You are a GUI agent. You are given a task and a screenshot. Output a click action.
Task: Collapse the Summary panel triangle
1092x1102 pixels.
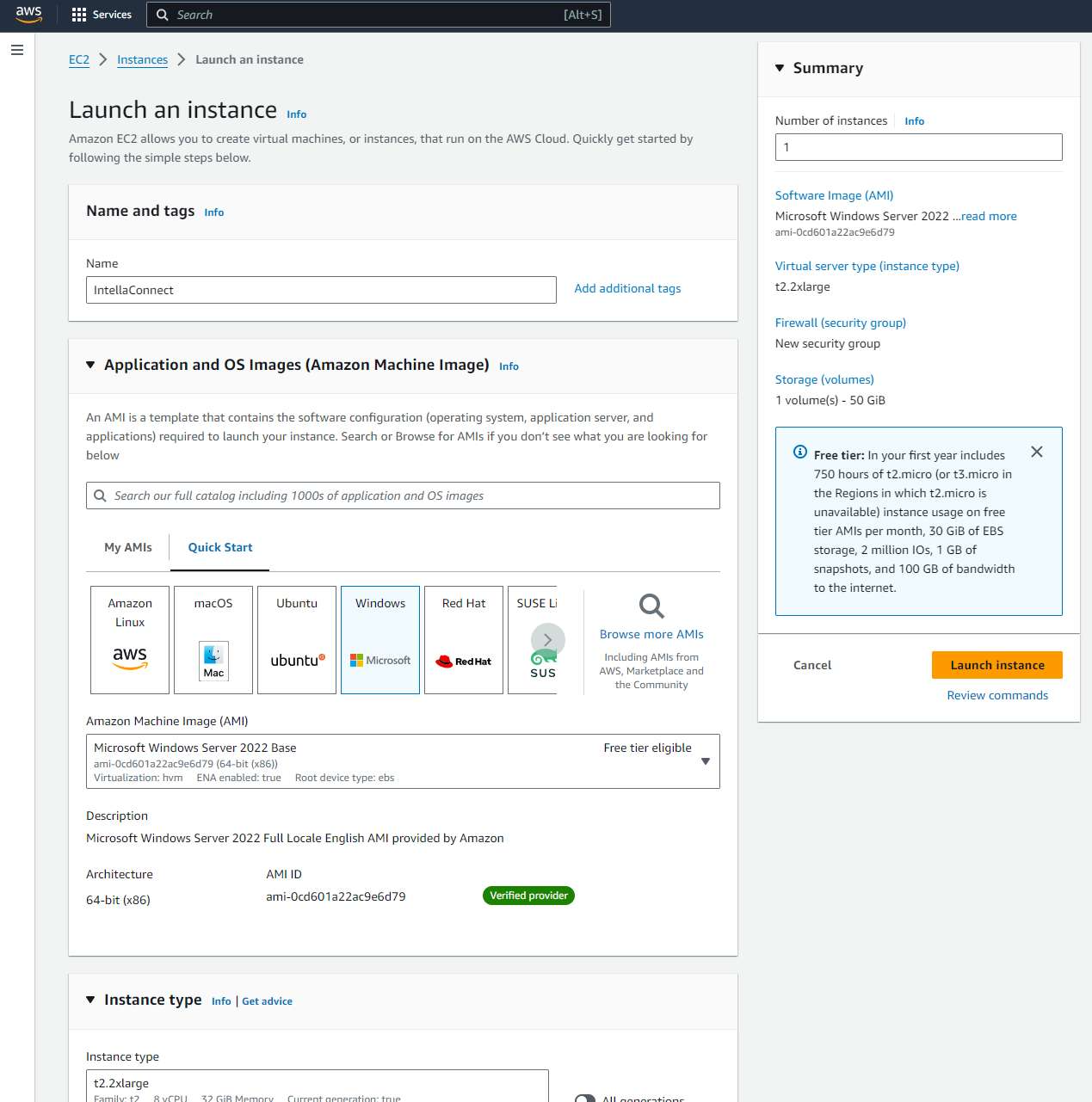780,68
